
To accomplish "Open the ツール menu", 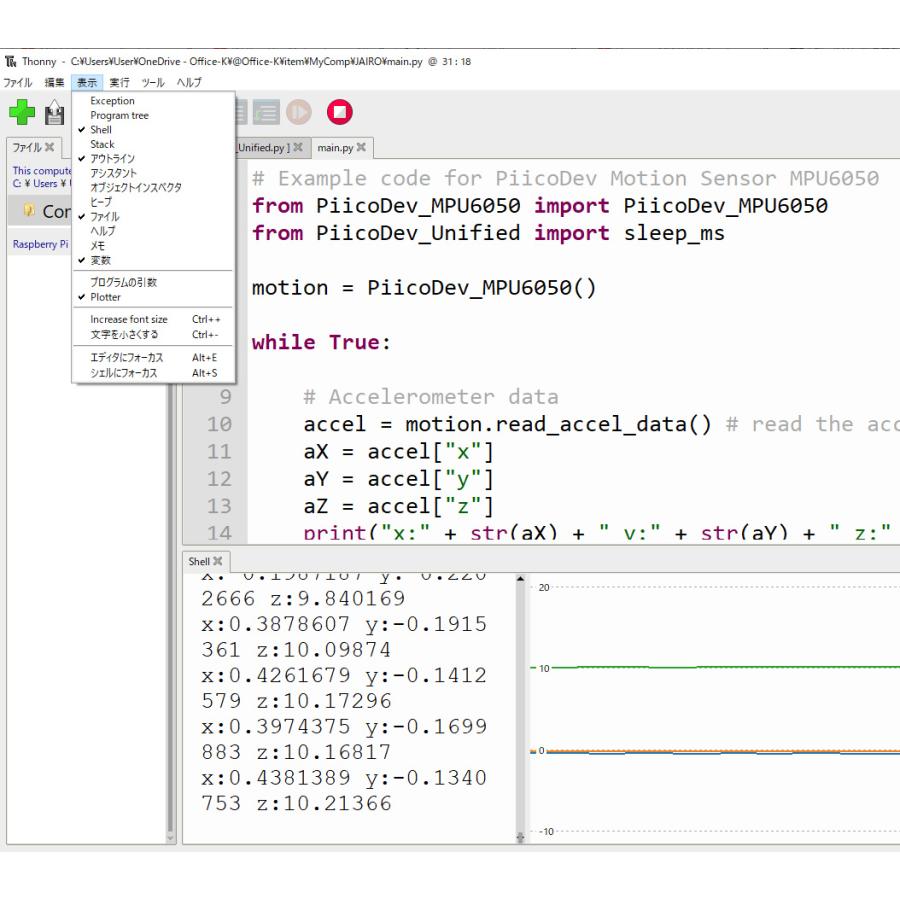I will pyautogui.click(x=153, y=82).
